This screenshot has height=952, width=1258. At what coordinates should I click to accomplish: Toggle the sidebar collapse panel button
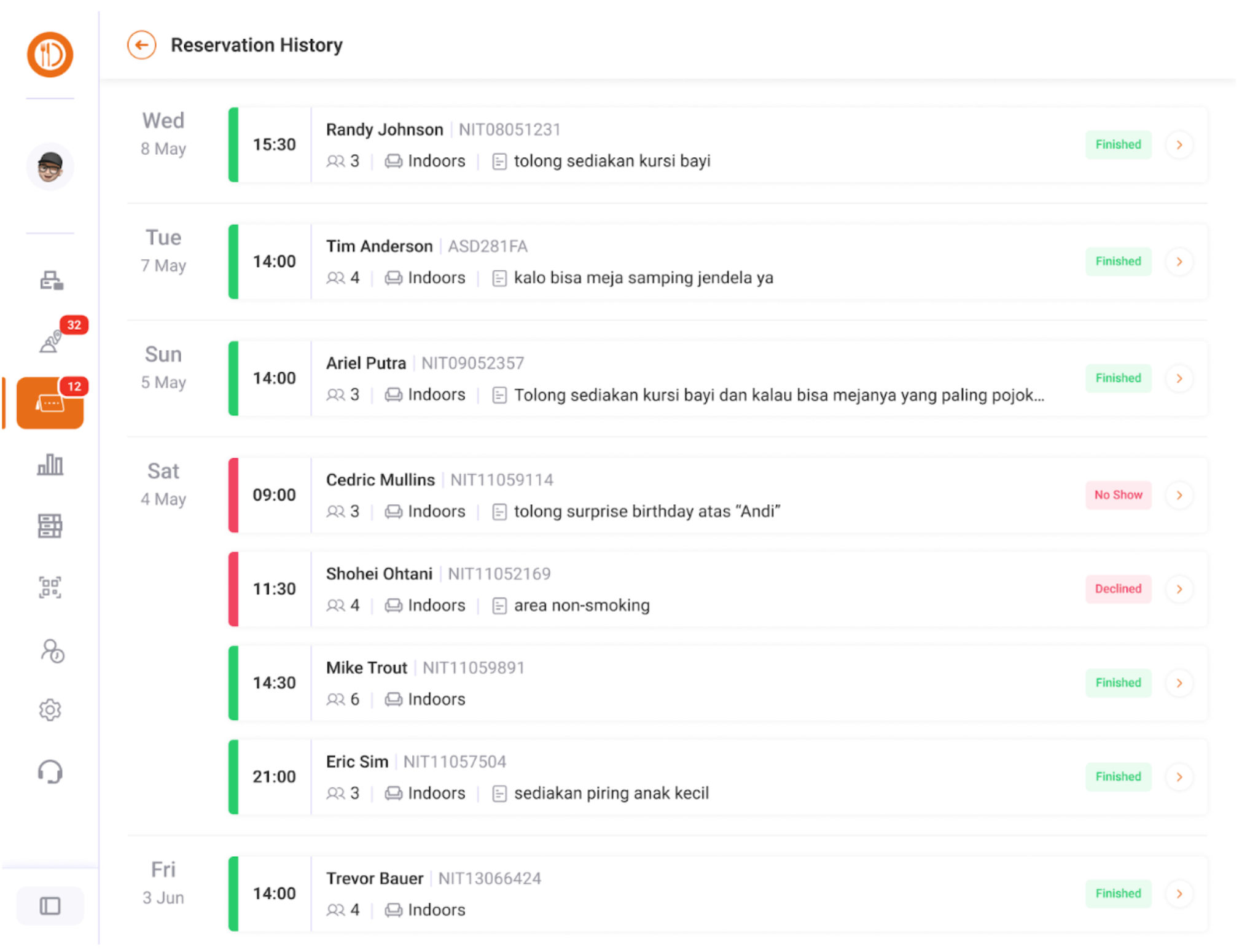click(x=50, y=905)
